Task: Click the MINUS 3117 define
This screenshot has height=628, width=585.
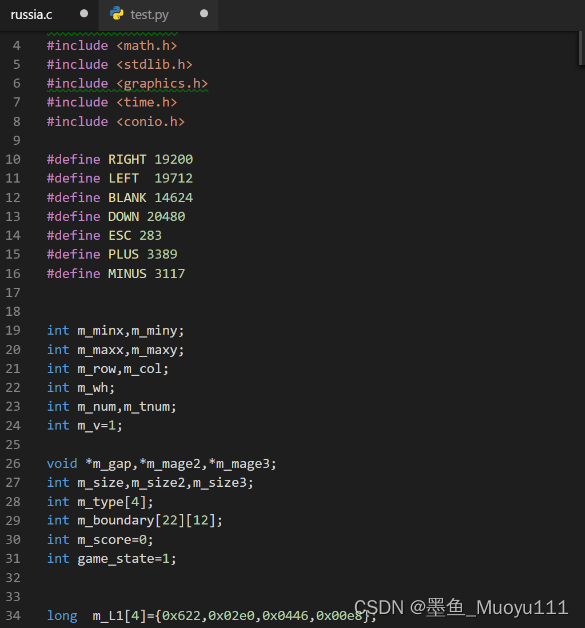Action: tap(146, 274)
